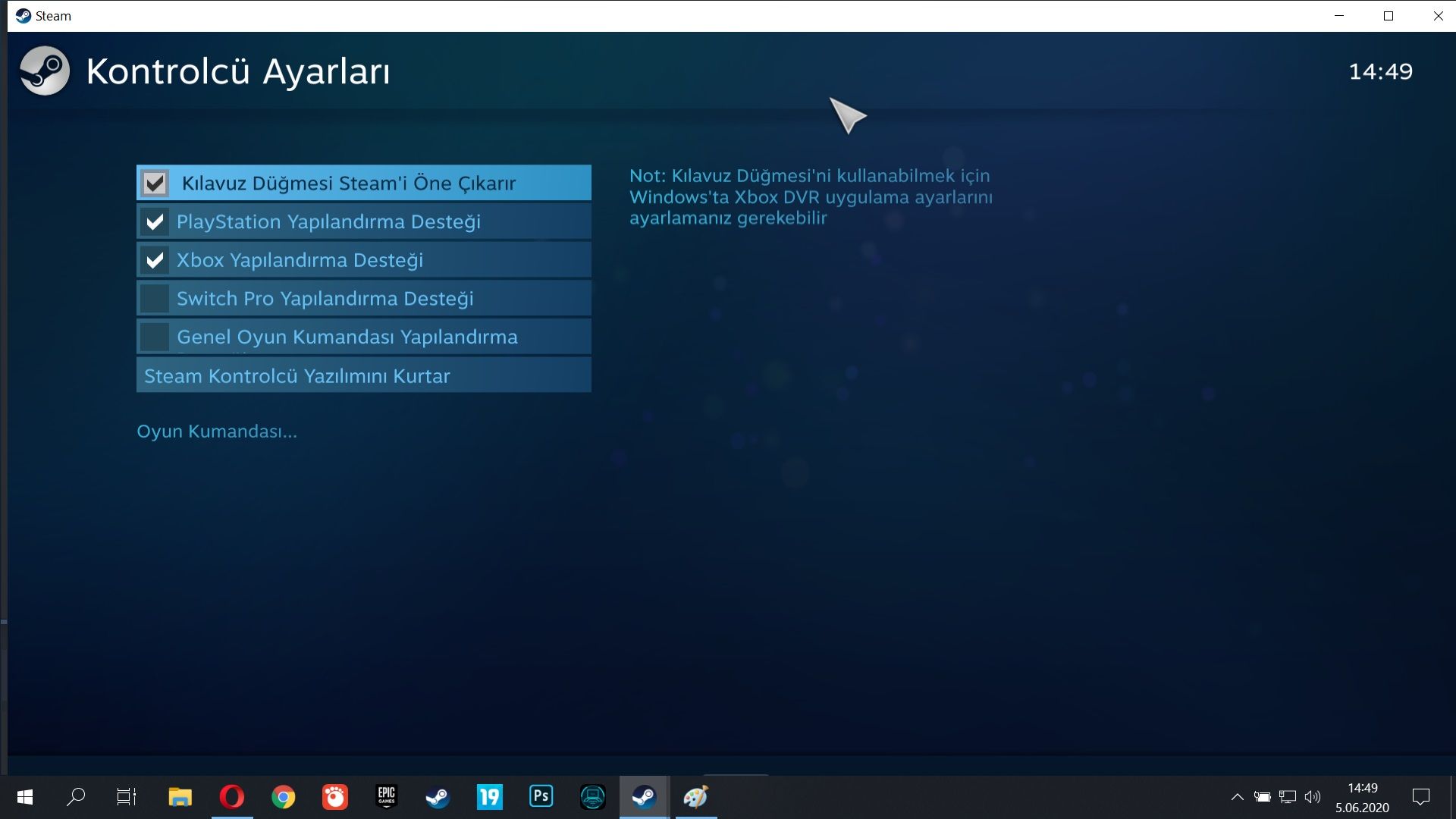The height and width of the screenshot is (819, 1456).
Task: Click the first Steam taskbar icon
Action: pos(438,797)
